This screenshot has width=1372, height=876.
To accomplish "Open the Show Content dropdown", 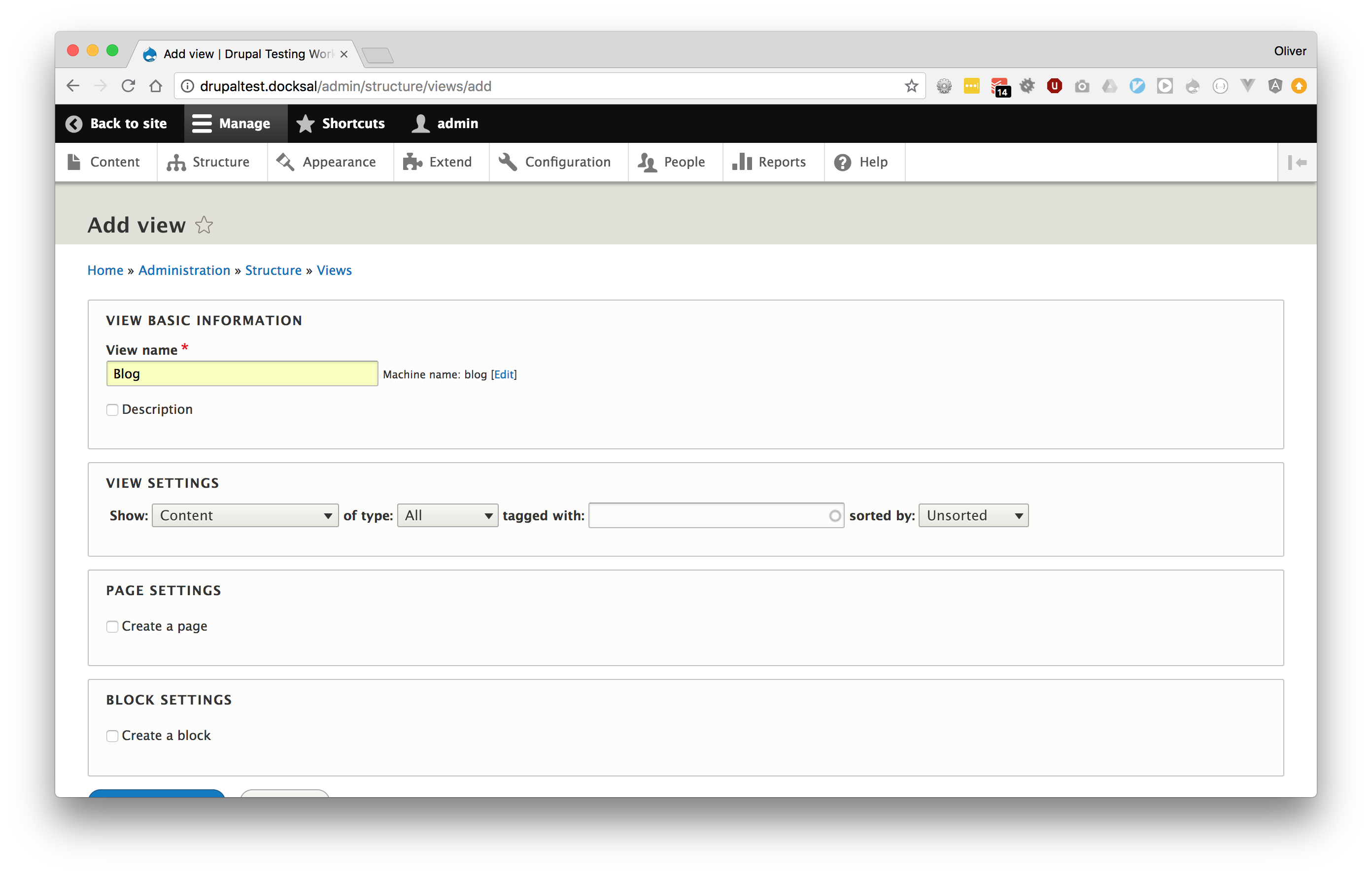I will pos(245,515).
